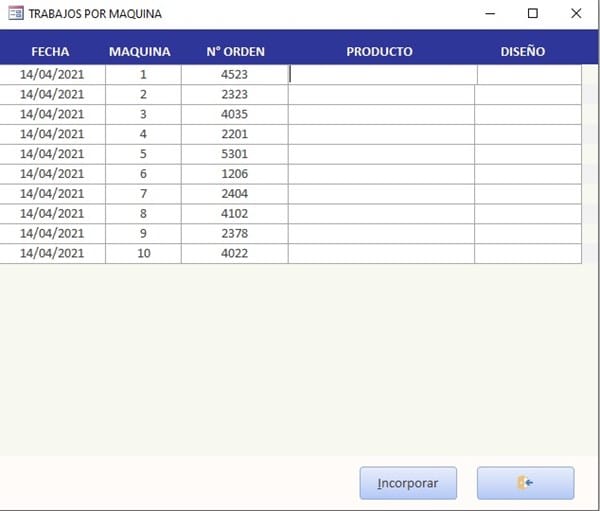This screenshot has width=600, height=511.
Task: Maximize the Trabajos por Maquina window
Action: (x=532, y=14)
